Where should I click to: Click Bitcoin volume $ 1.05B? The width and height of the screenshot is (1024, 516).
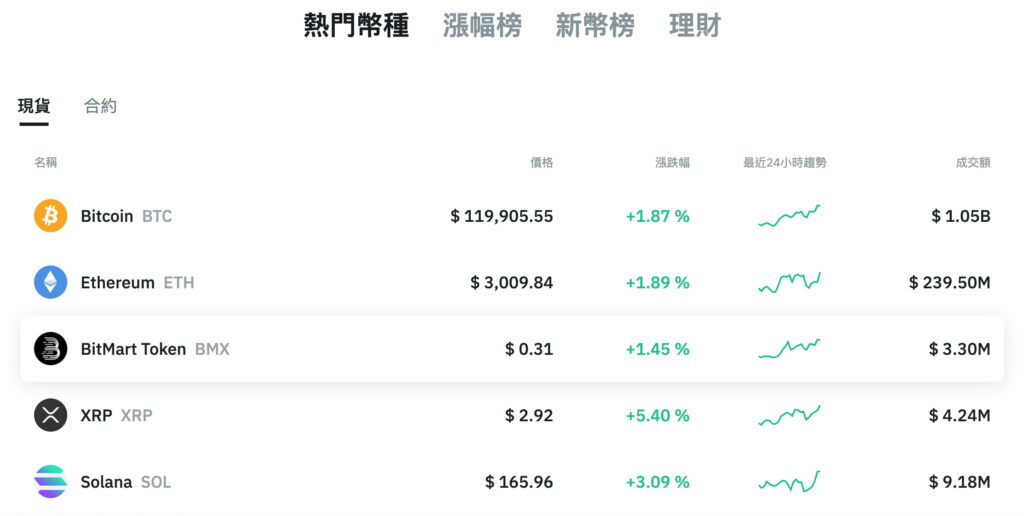[961, 216]
